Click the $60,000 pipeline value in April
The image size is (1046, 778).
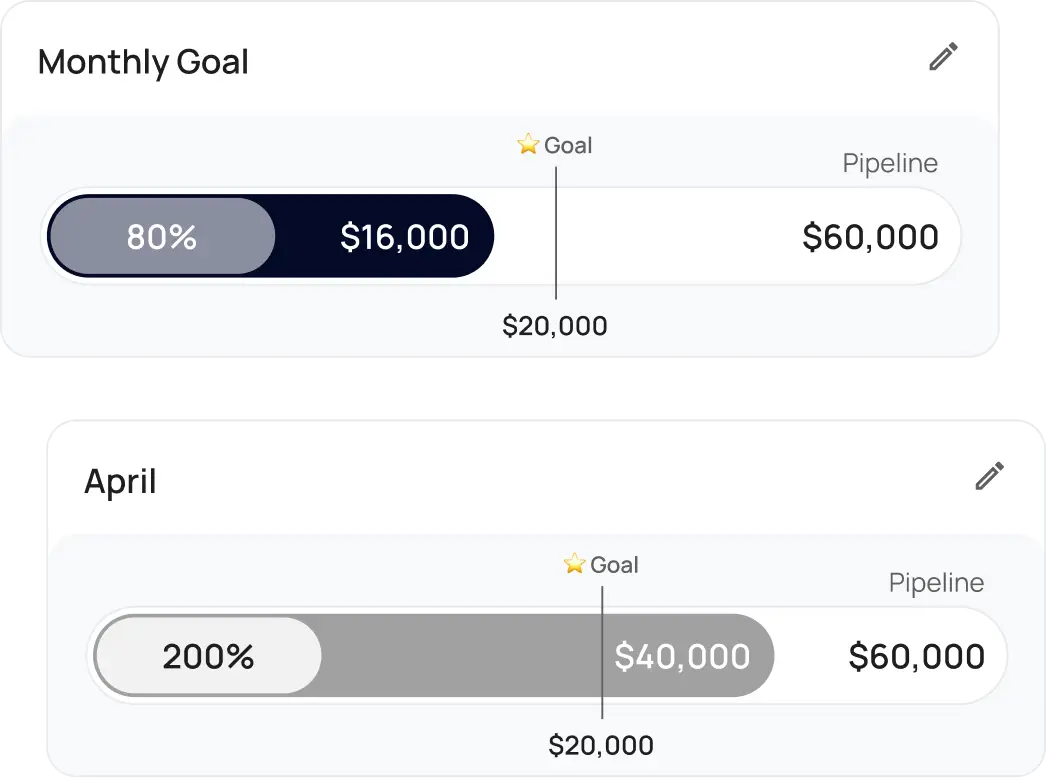pos(916,656)
